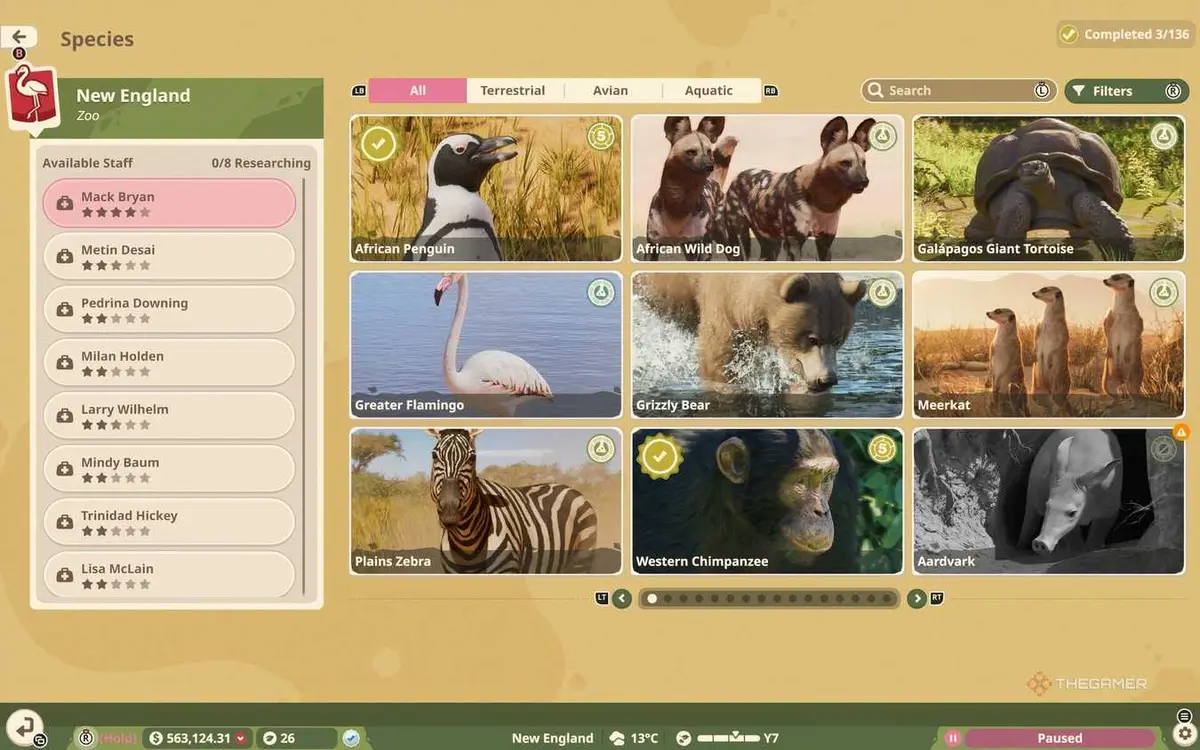
Task: Click Grizzly Bear research flask badge
Action: pos(882,292)
